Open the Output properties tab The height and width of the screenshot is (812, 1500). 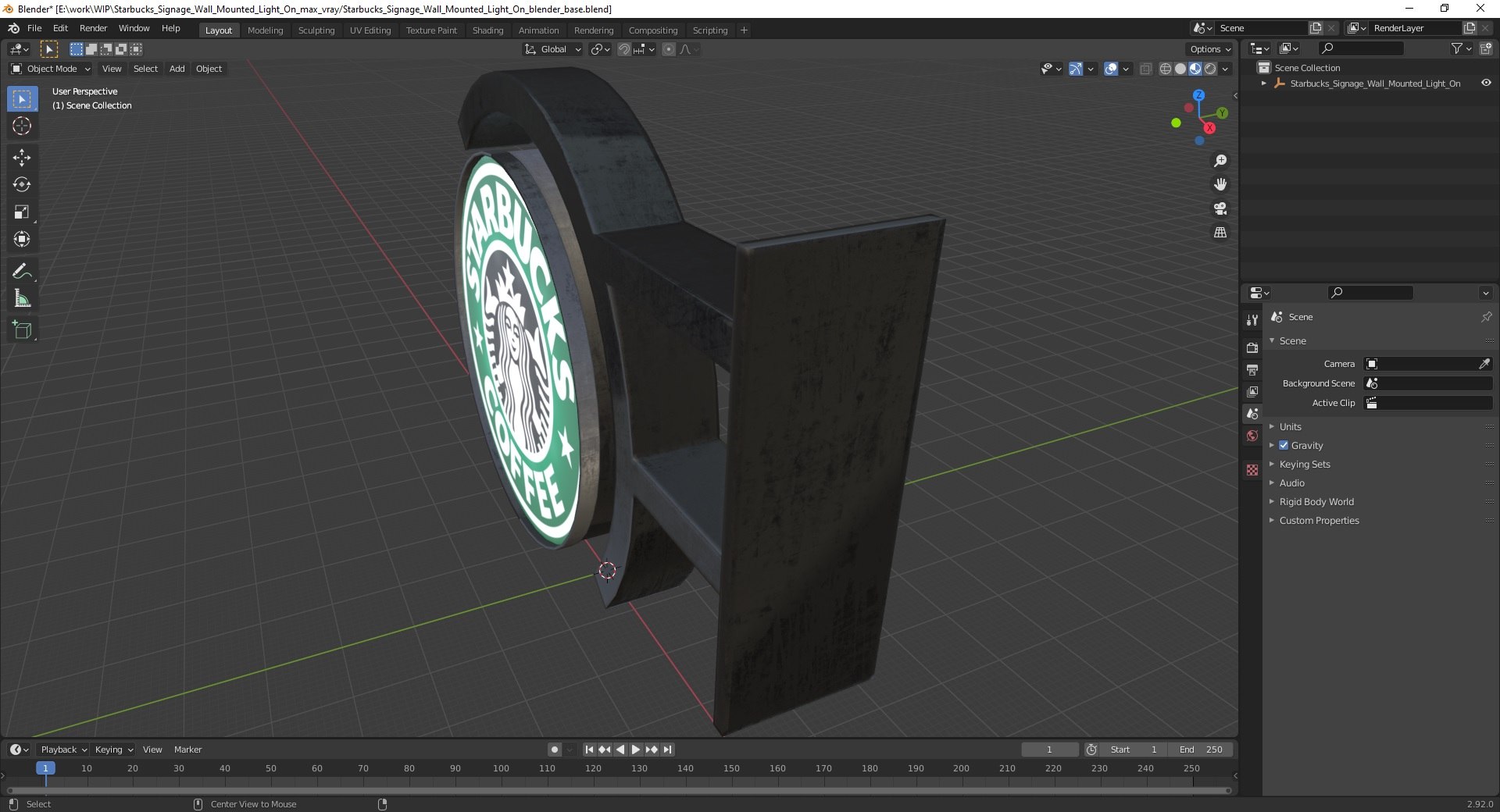click(1252, 369)
